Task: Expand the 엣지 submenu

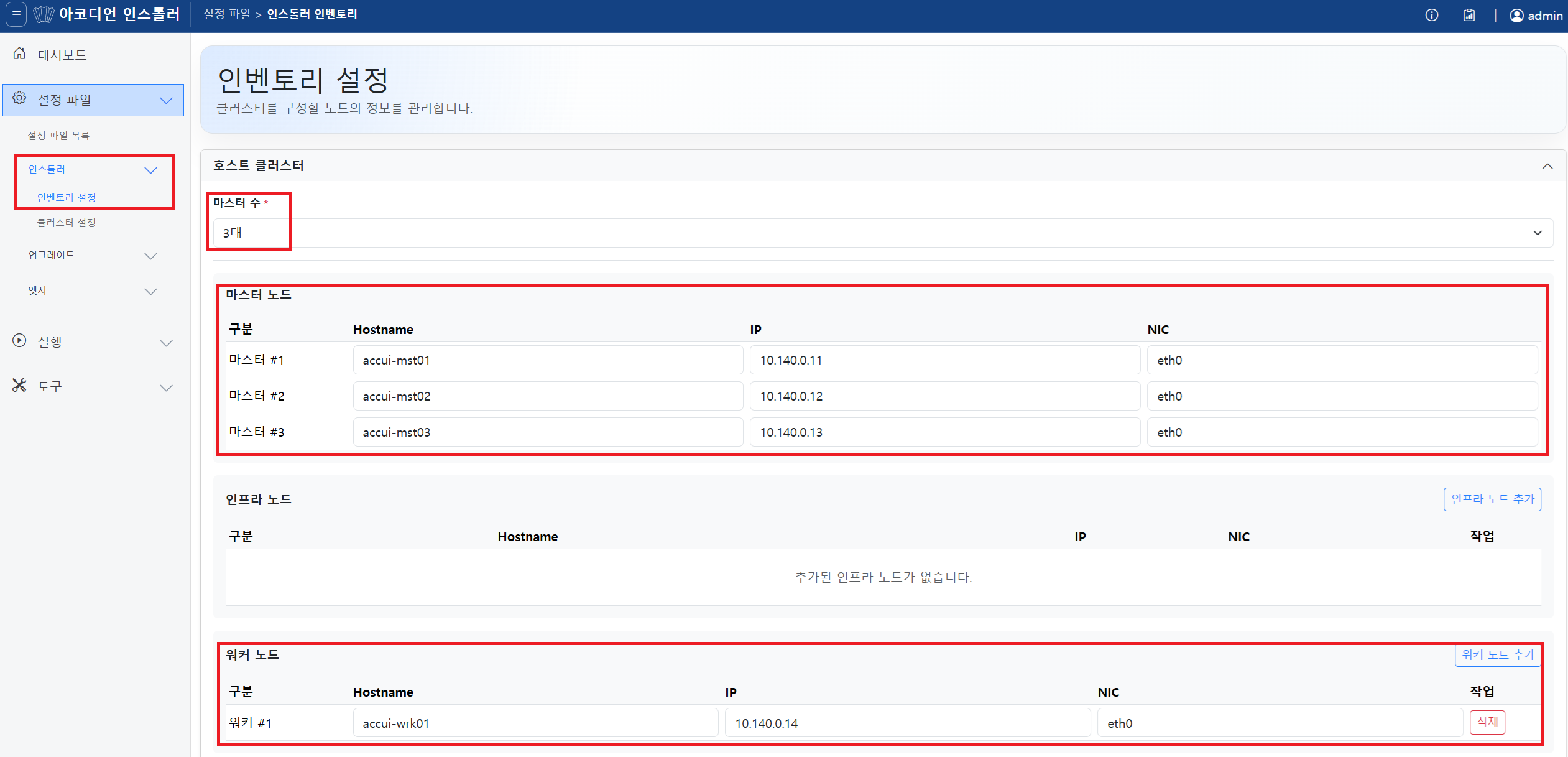Action: click(x=150, y=291)
